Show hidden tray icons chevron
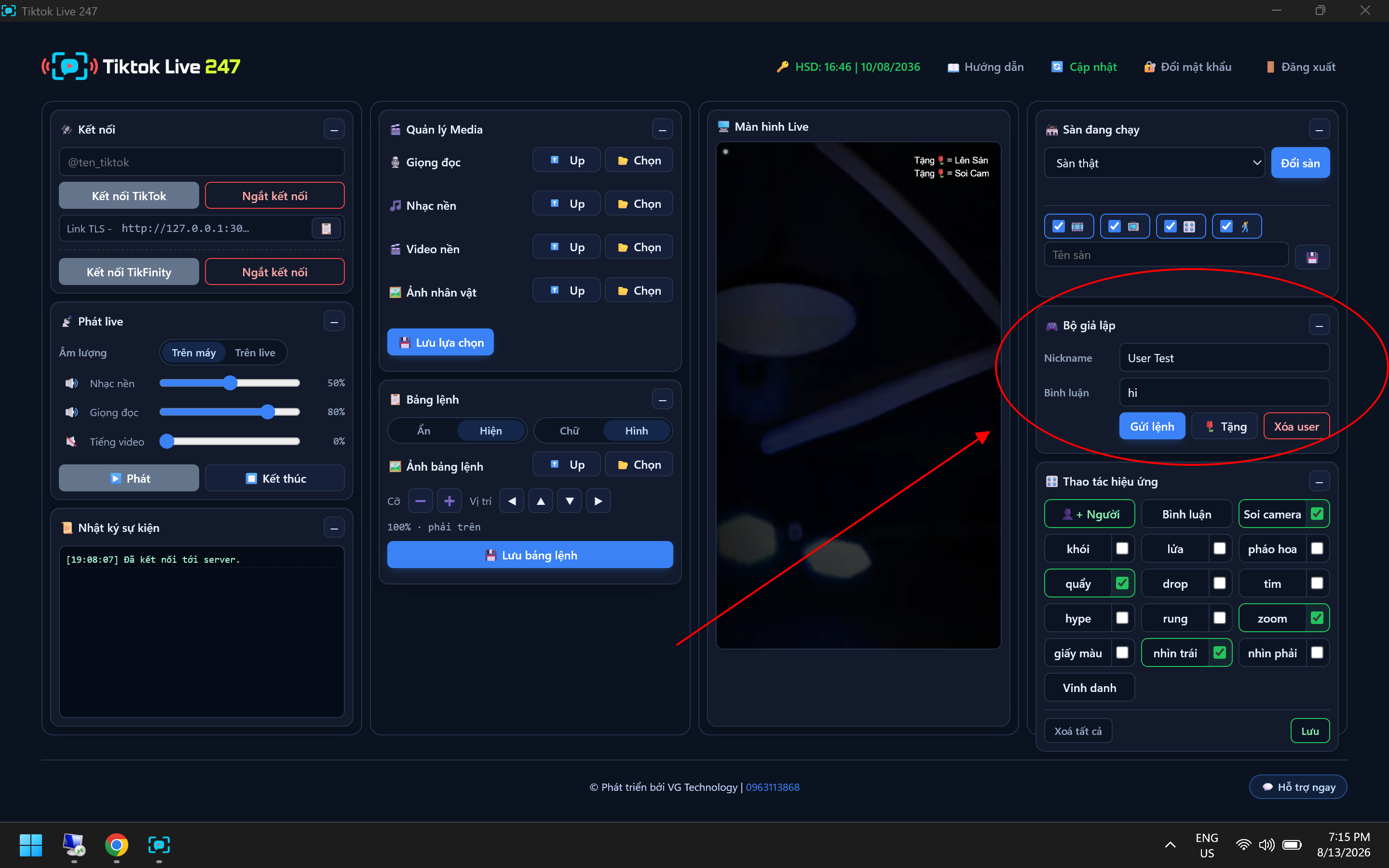This screenshot has width=1389, height=868. pos(1171,844)
